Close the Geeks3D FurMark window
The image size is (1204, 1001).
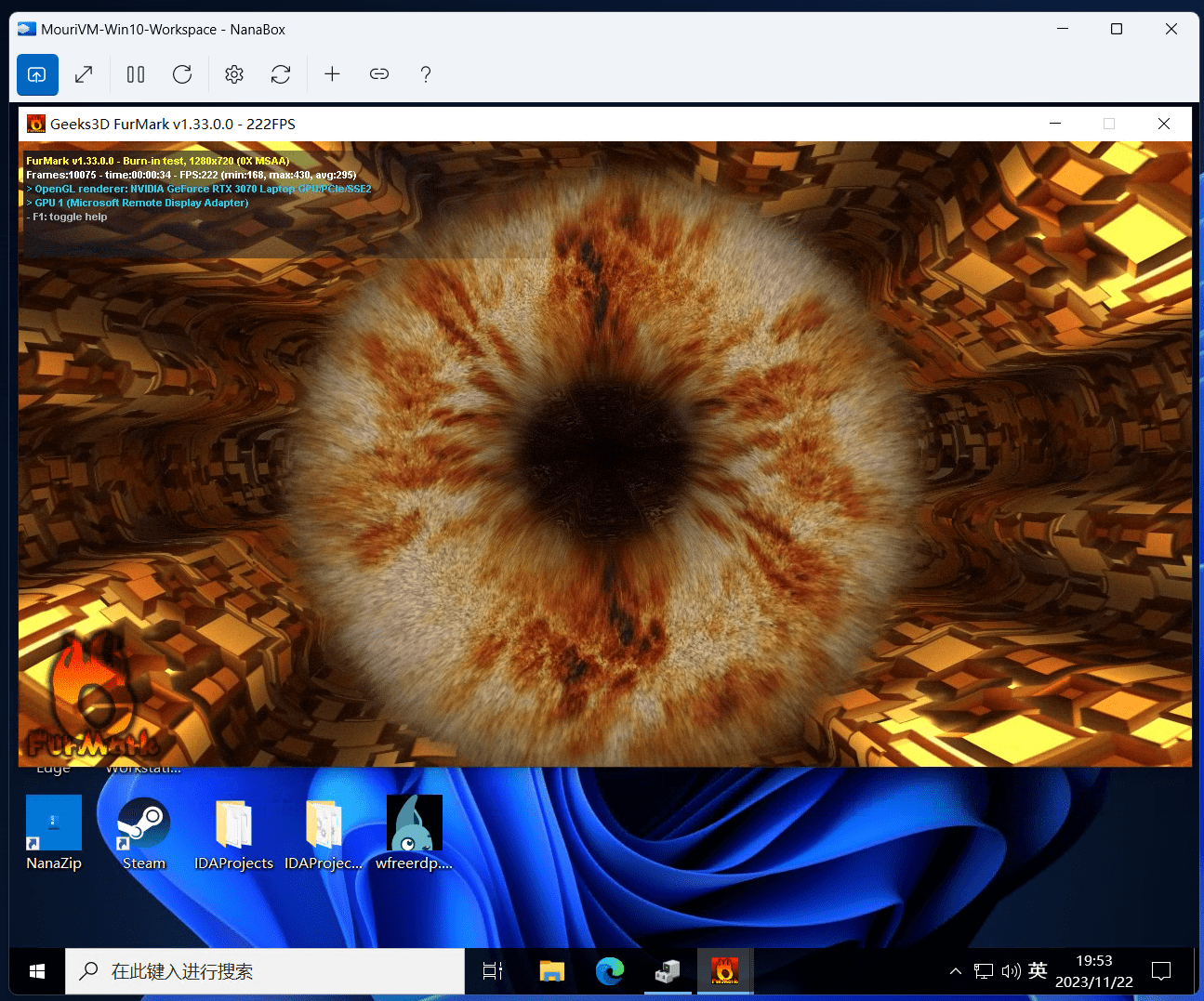1164,124
